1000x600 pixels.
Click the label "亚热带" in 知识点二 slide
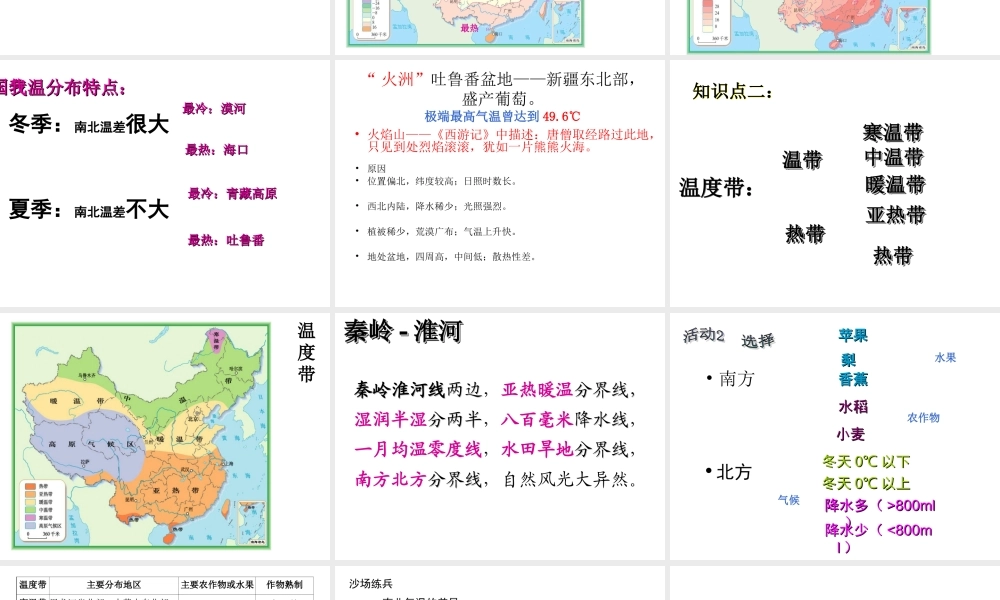pos(896,215)
